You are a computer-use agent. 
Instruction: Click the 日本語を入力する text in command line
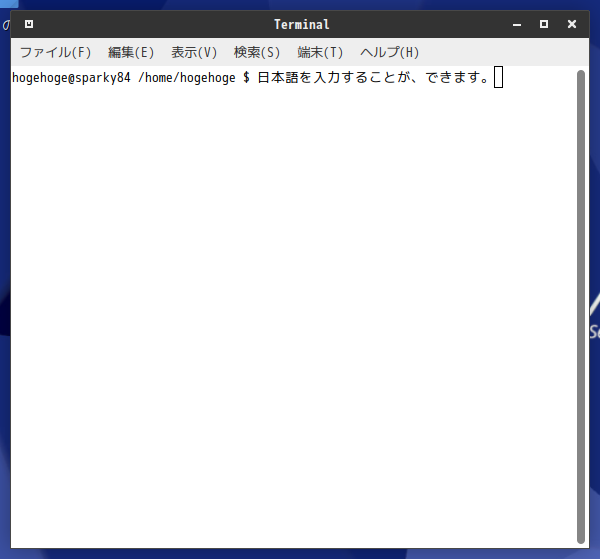(x=313, y=78)
